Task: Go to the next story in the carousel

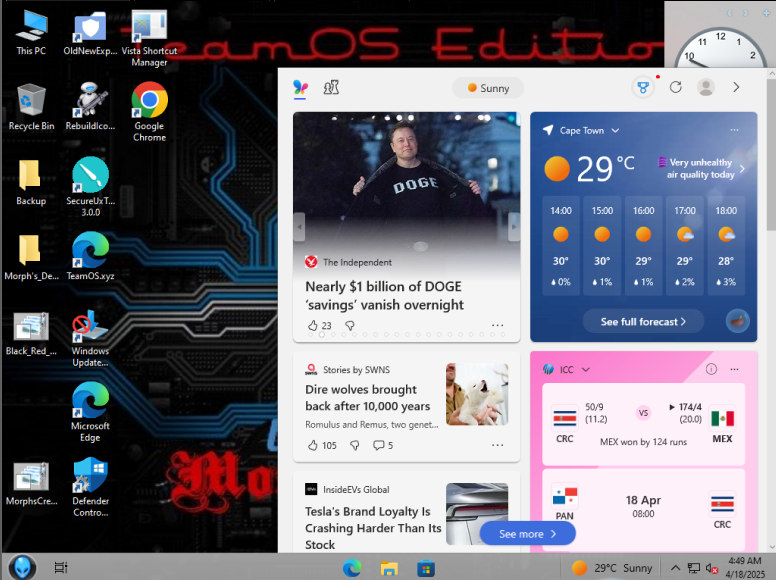Action: (514, 227)
